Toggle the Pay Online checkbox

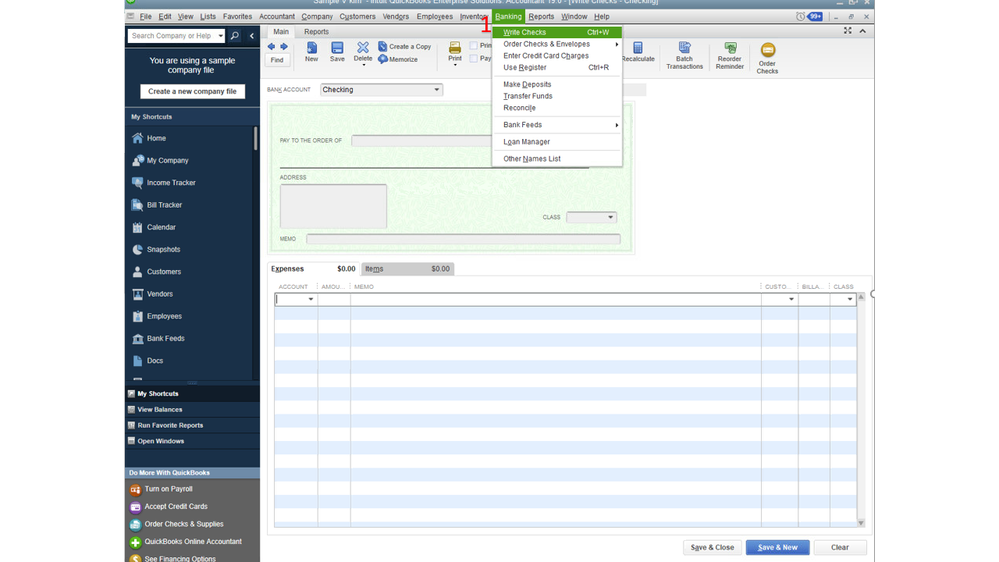pyautogui.click(x=473, y=58)
